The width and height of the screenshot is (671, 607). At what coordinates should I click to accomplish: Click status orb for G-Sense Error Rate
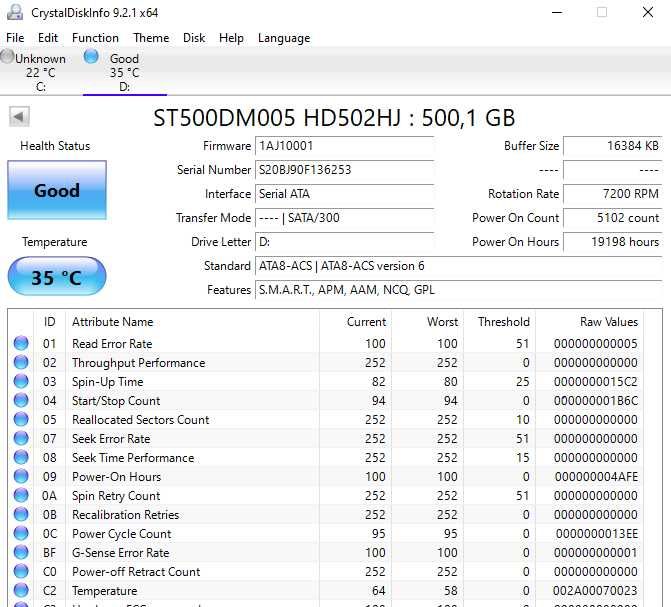coord(21,552)
